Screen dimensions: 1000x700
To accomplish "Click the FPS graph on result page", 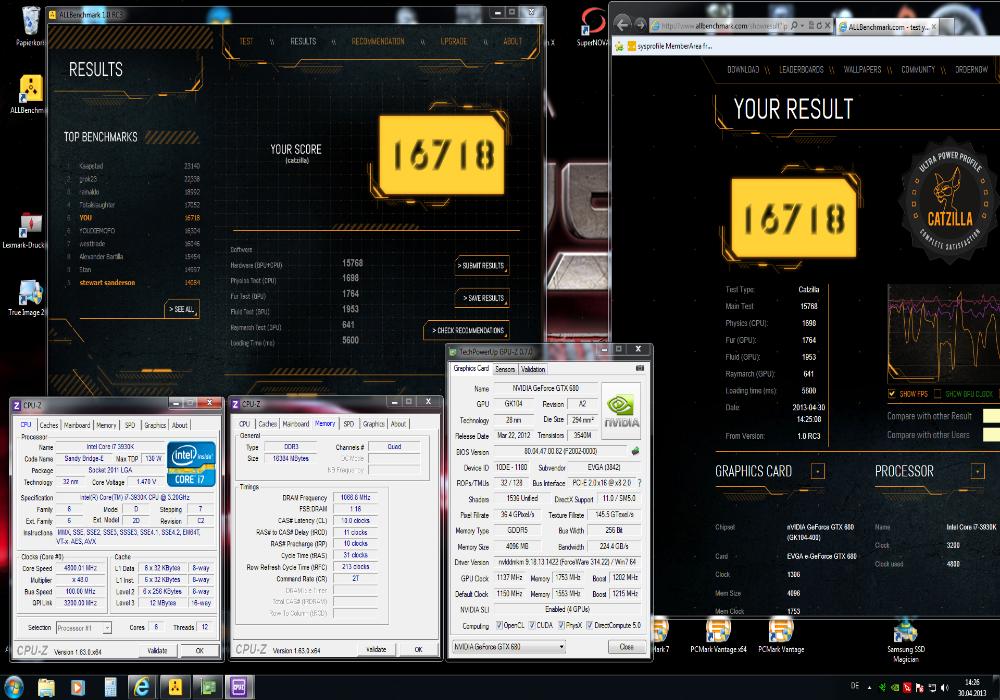I will click(943, 335).
